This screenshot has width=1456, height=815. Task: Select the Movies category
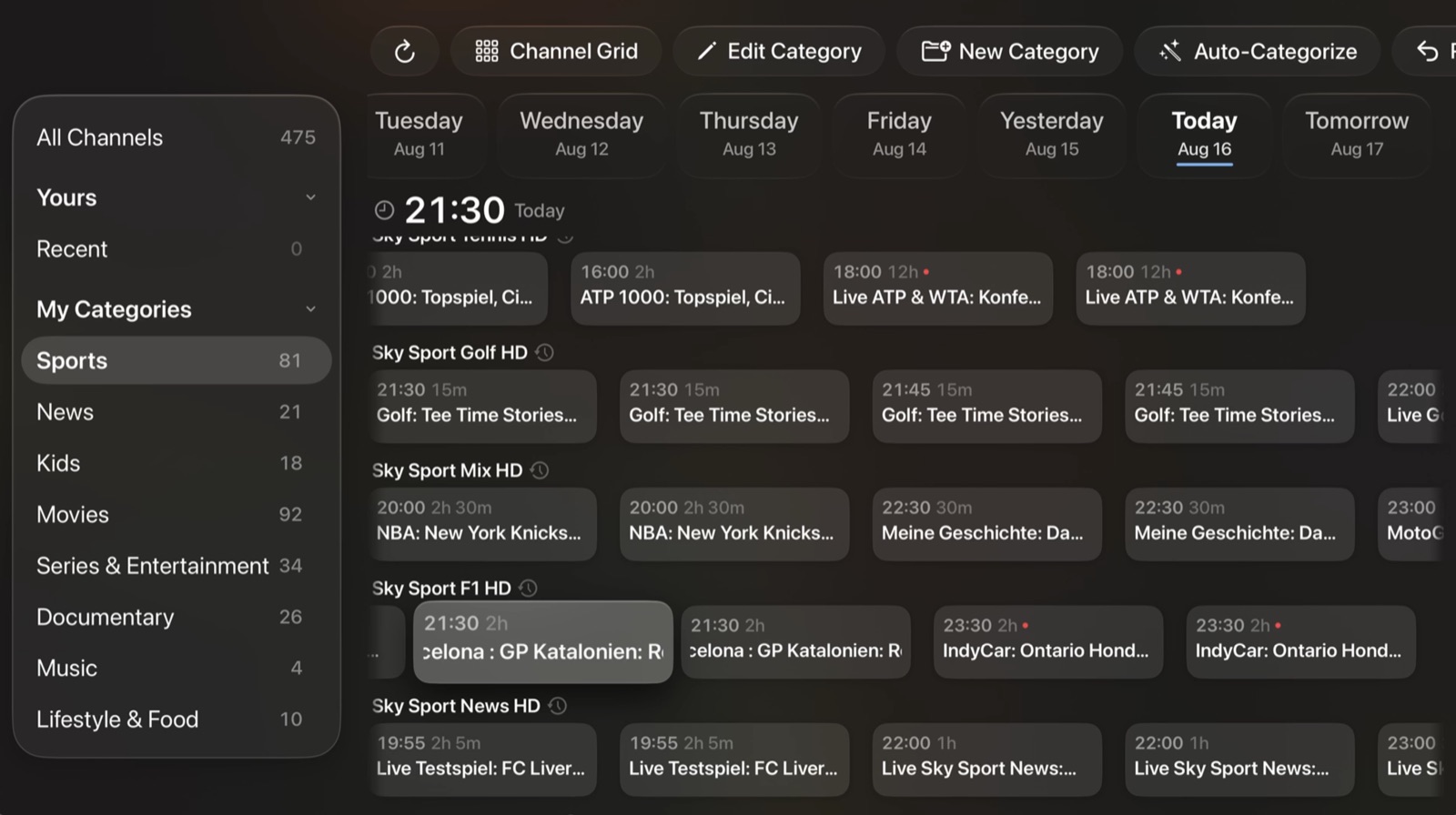[x=177, y=514]
